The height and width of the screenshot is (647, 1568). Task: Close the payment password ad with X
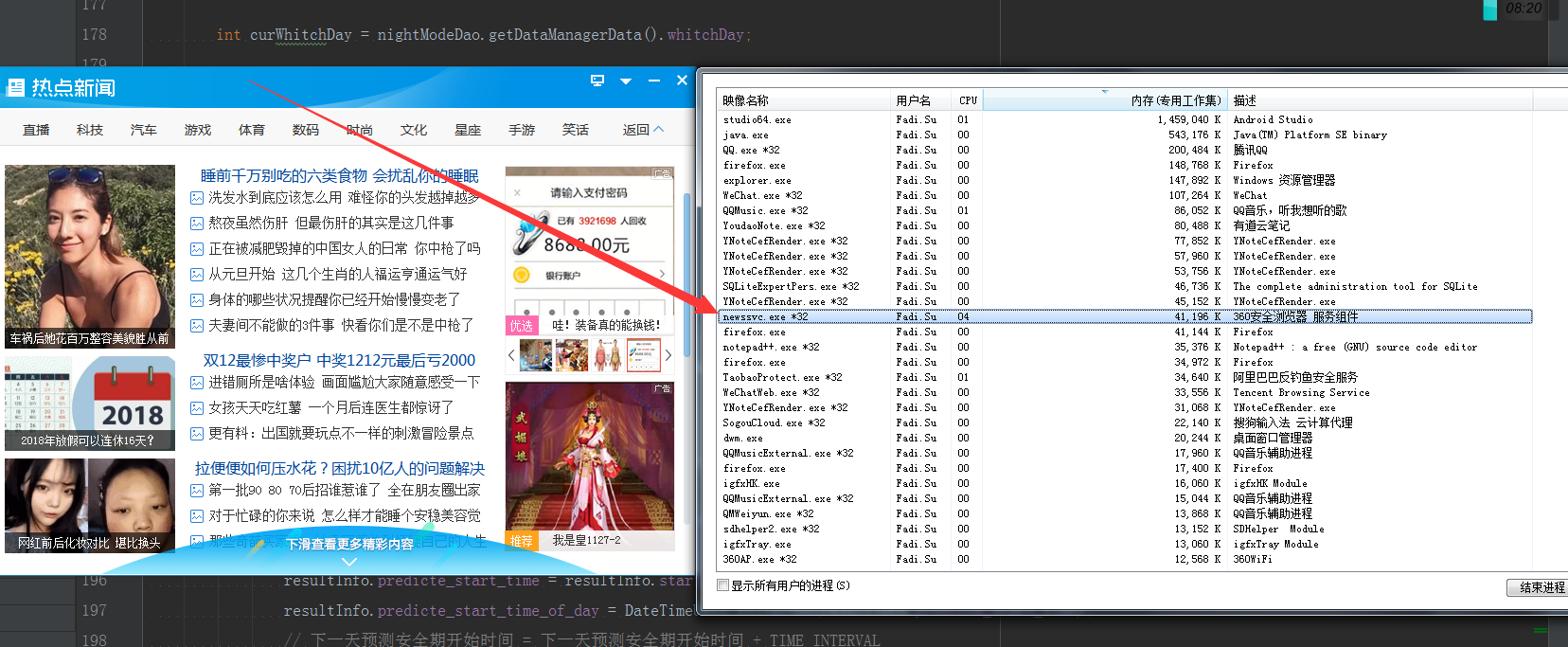tap(517, 192)
